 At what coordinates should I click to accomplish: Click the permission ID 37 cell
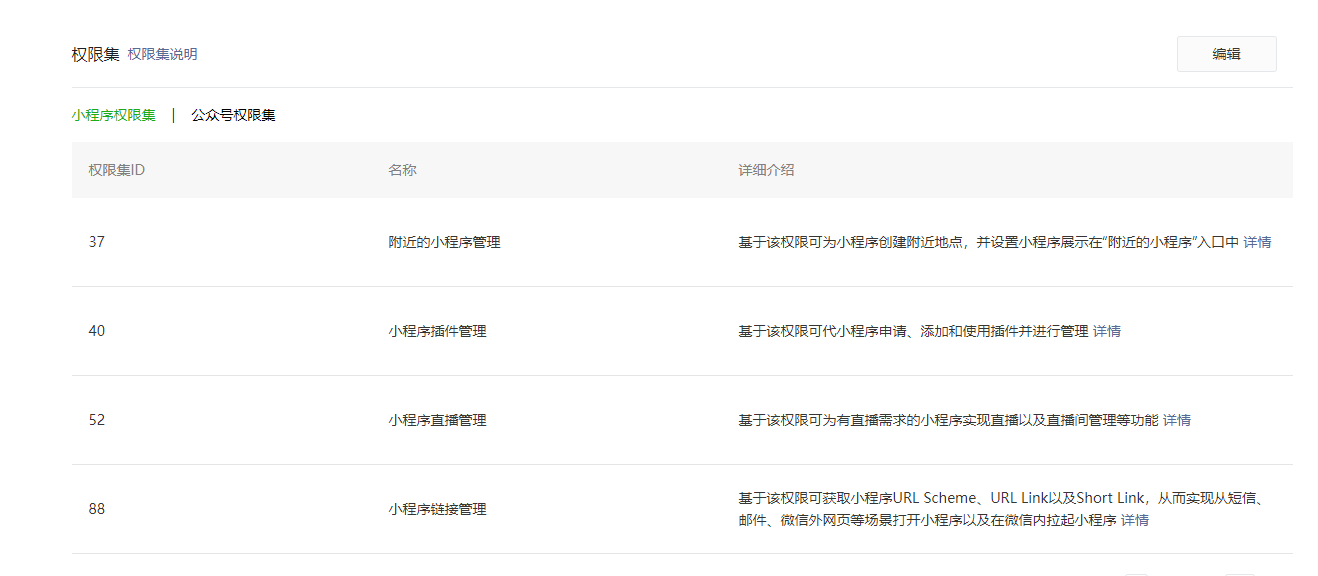pyautogui.click(x=97, y=242)
